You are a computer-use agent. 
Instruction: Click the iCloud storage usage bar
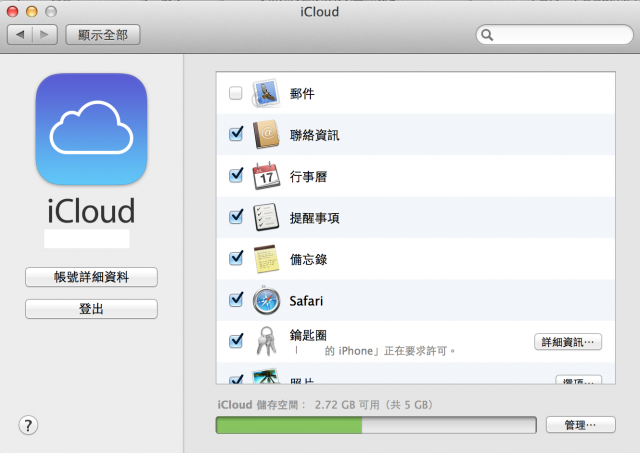[x=376, y=425]
